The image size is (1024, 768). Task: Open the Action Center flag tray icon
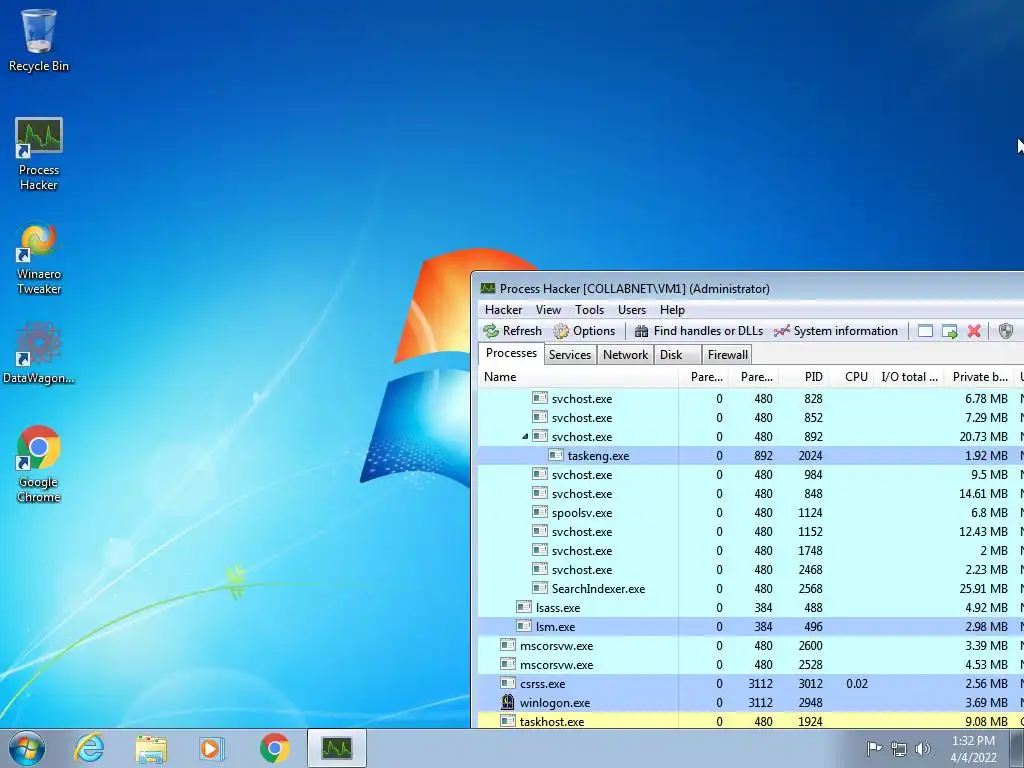(874, 748)
